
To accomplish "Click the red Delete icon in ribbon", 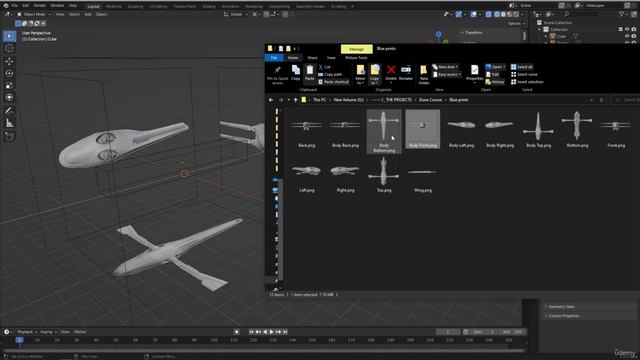I will pos(391,70).
